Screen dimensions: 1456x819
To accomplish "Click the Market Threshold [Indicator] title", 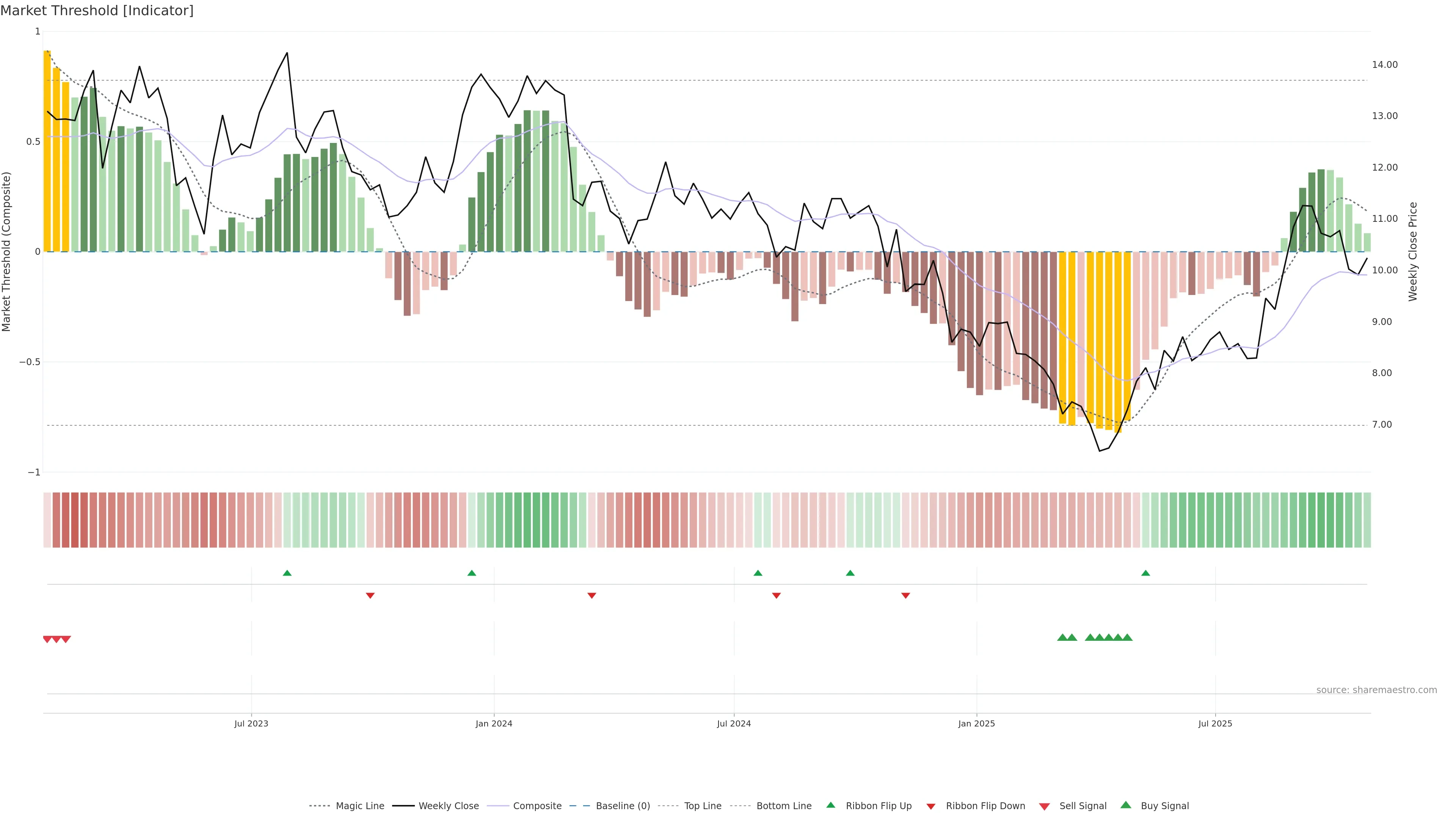I will [97, 11].
